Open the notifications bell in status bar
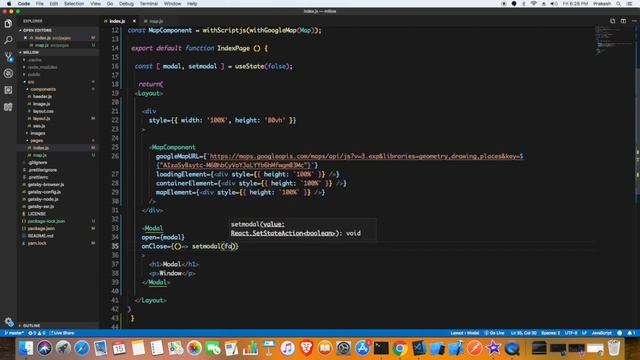640x360 pixels. point(631,333)
